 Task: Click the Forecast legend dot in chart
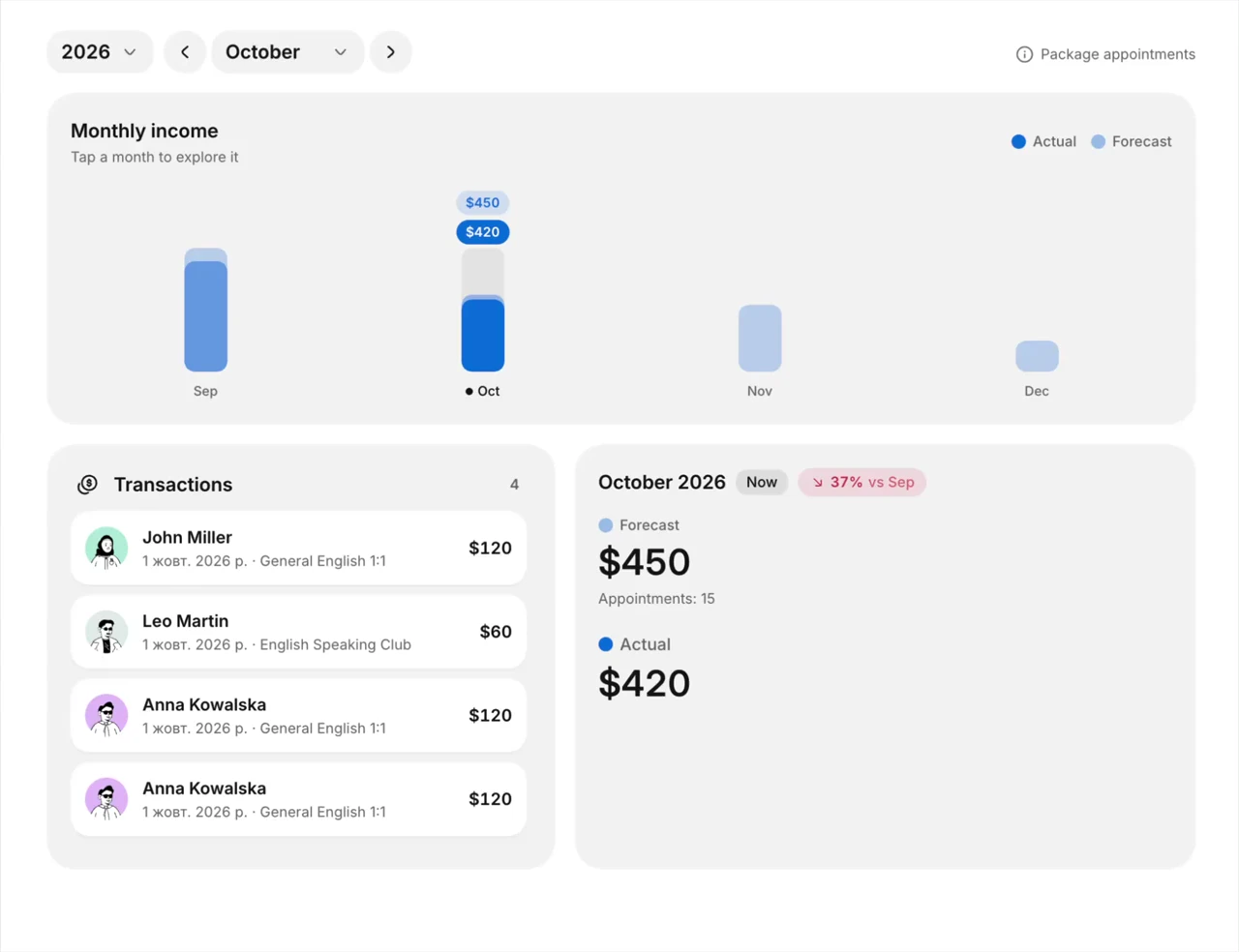point(1098,141)
